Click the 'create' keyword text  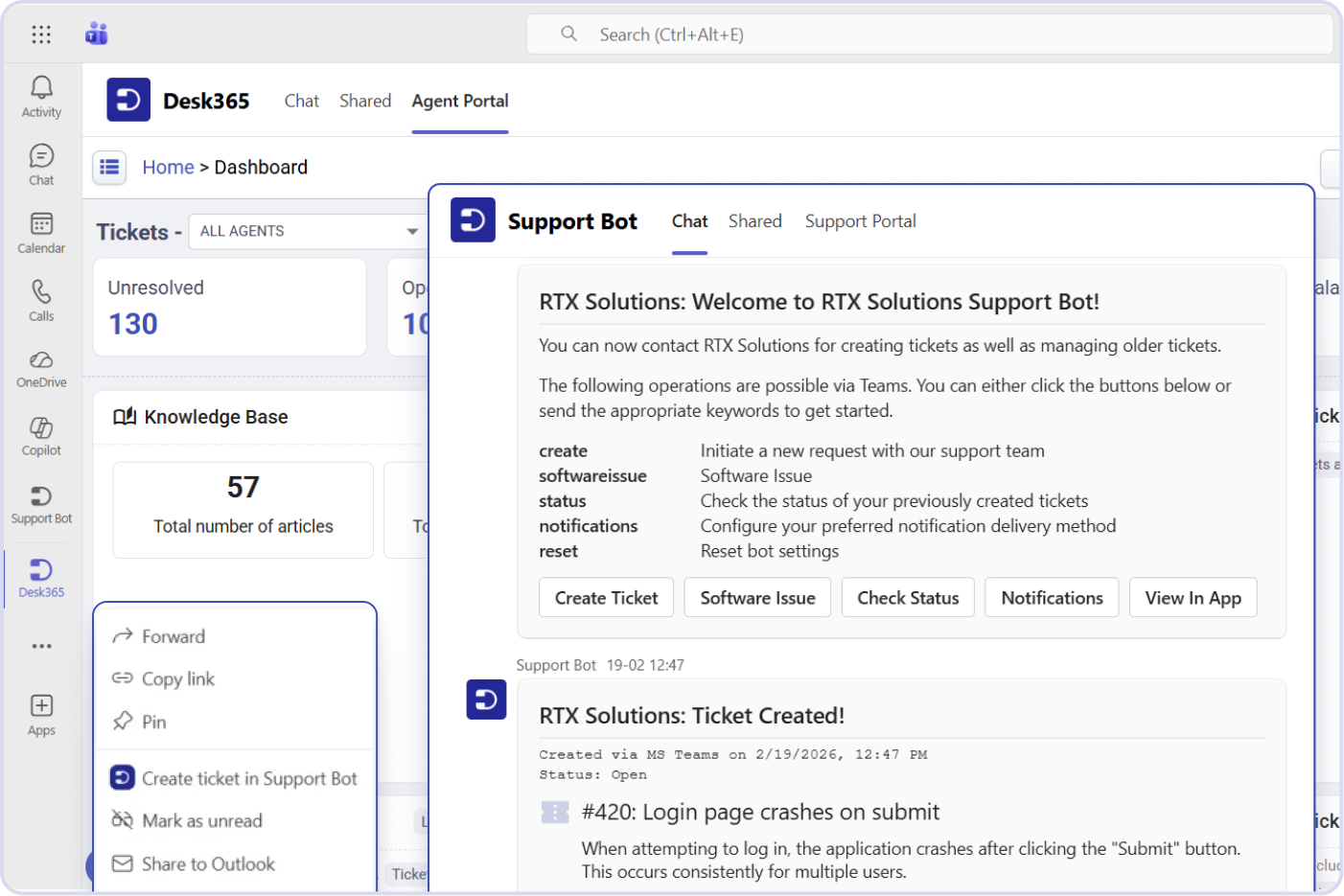(563, 451)
